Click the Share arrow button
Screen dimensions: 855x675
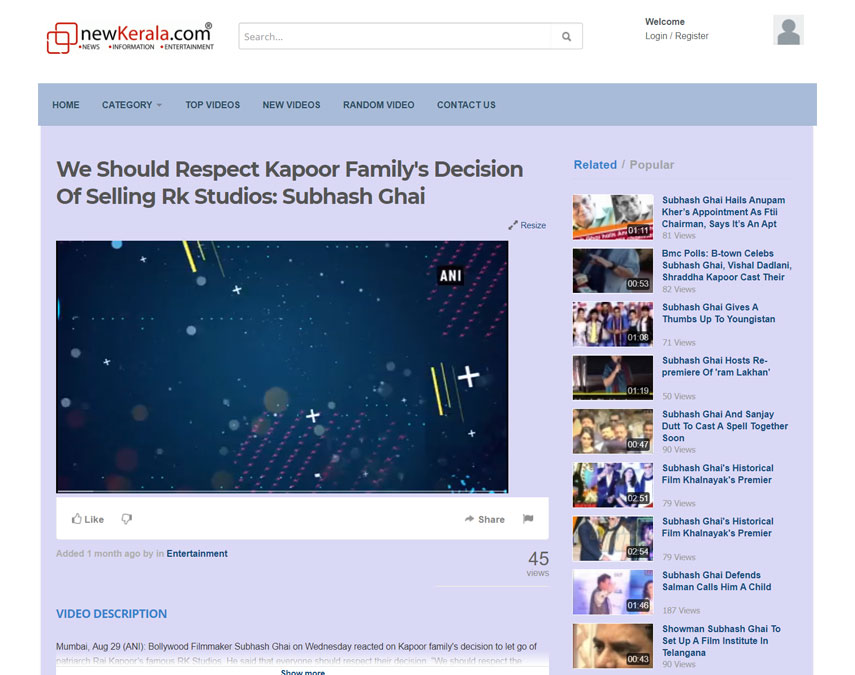coord(484,519)
